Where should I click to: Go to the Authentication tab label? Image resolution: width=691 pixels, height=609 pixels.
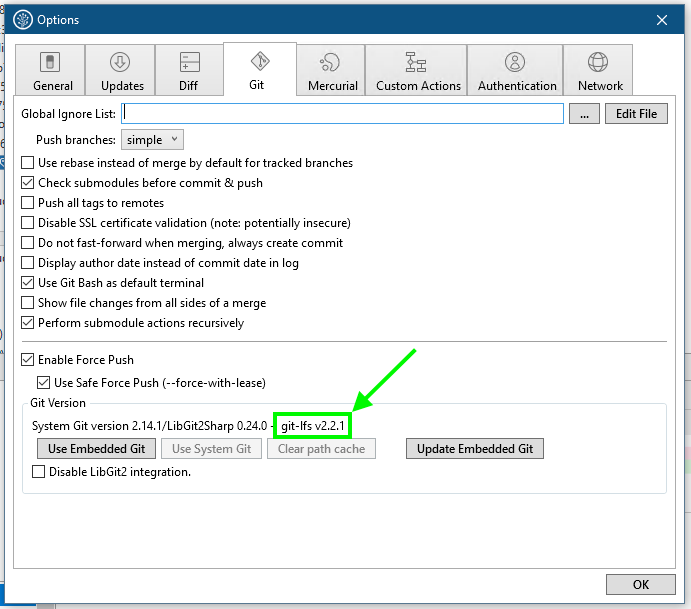tap(517, 85)
